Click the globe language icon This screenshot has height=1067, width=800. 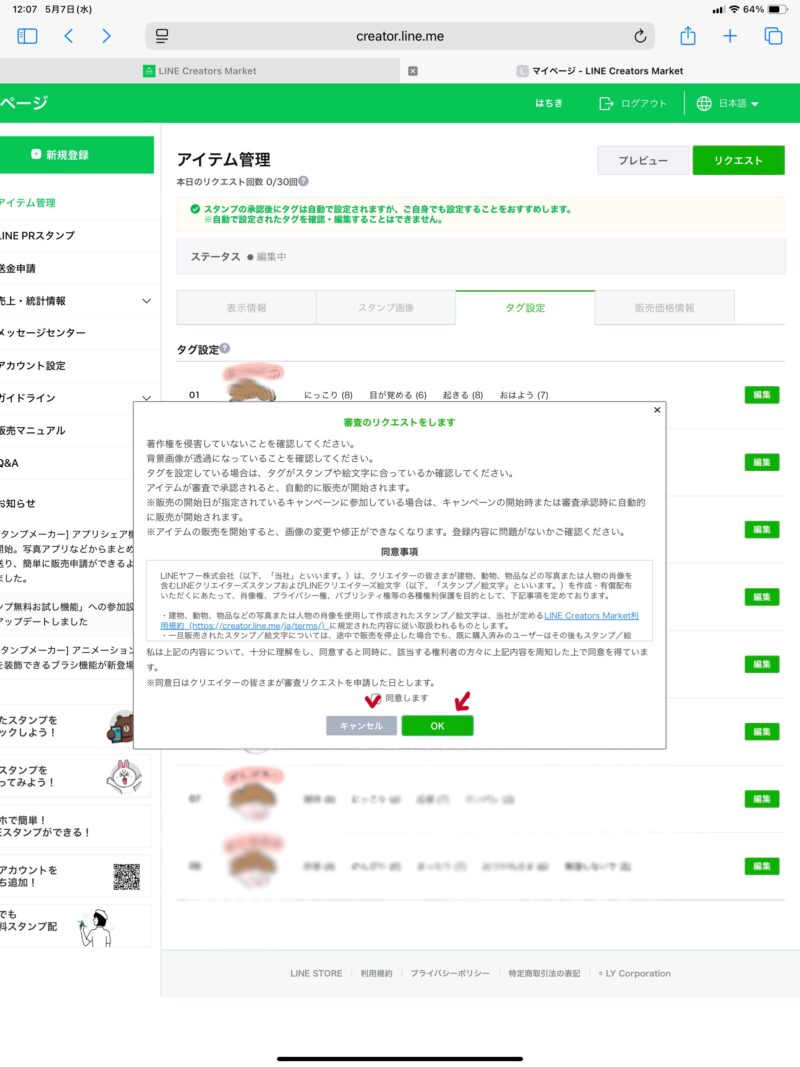point(704,103)
